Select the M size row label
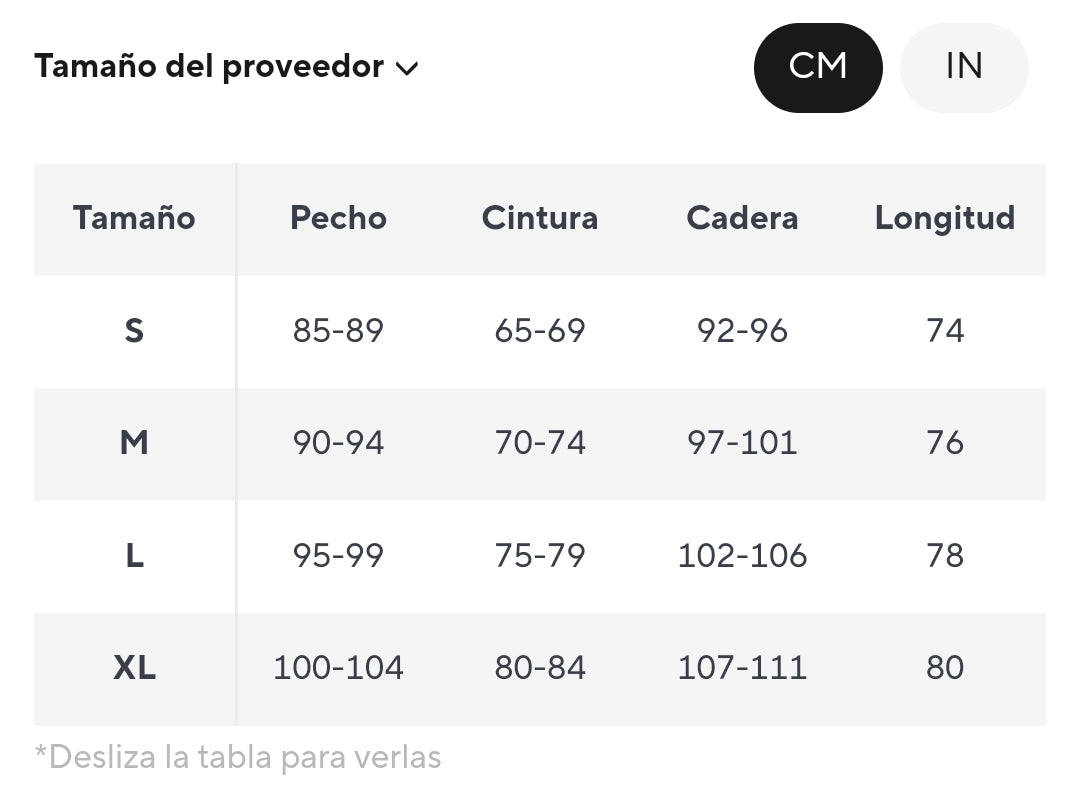1080x803 pixels. (x=134, y=443)
